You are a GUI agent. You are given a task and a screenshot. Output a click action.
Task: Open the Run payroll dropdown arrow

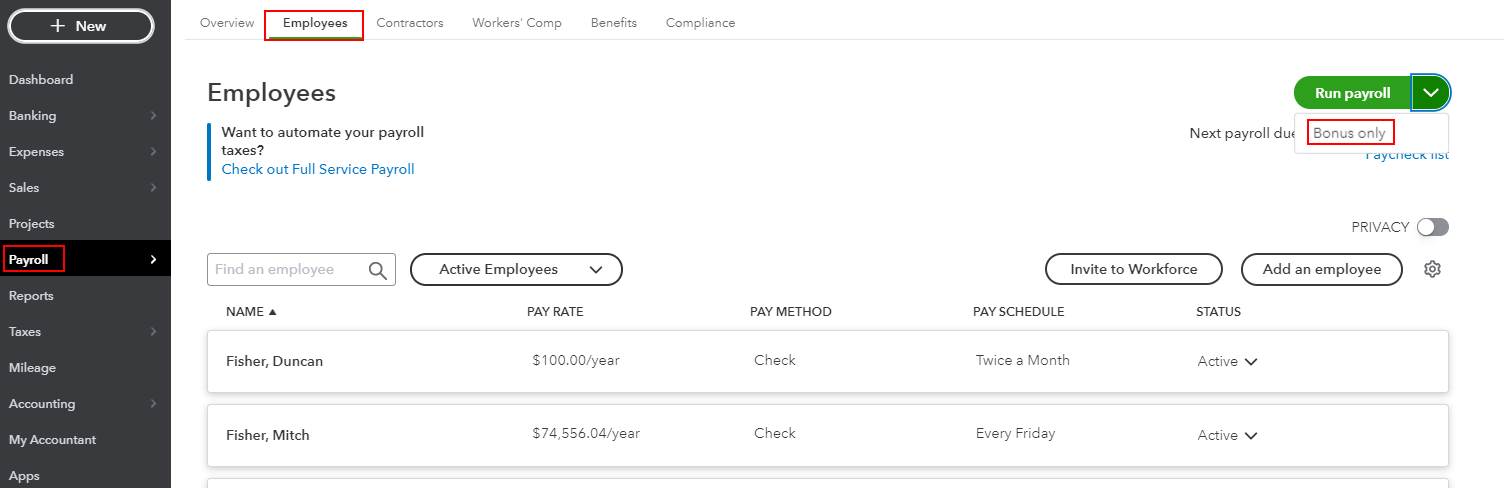[1431, 93]
